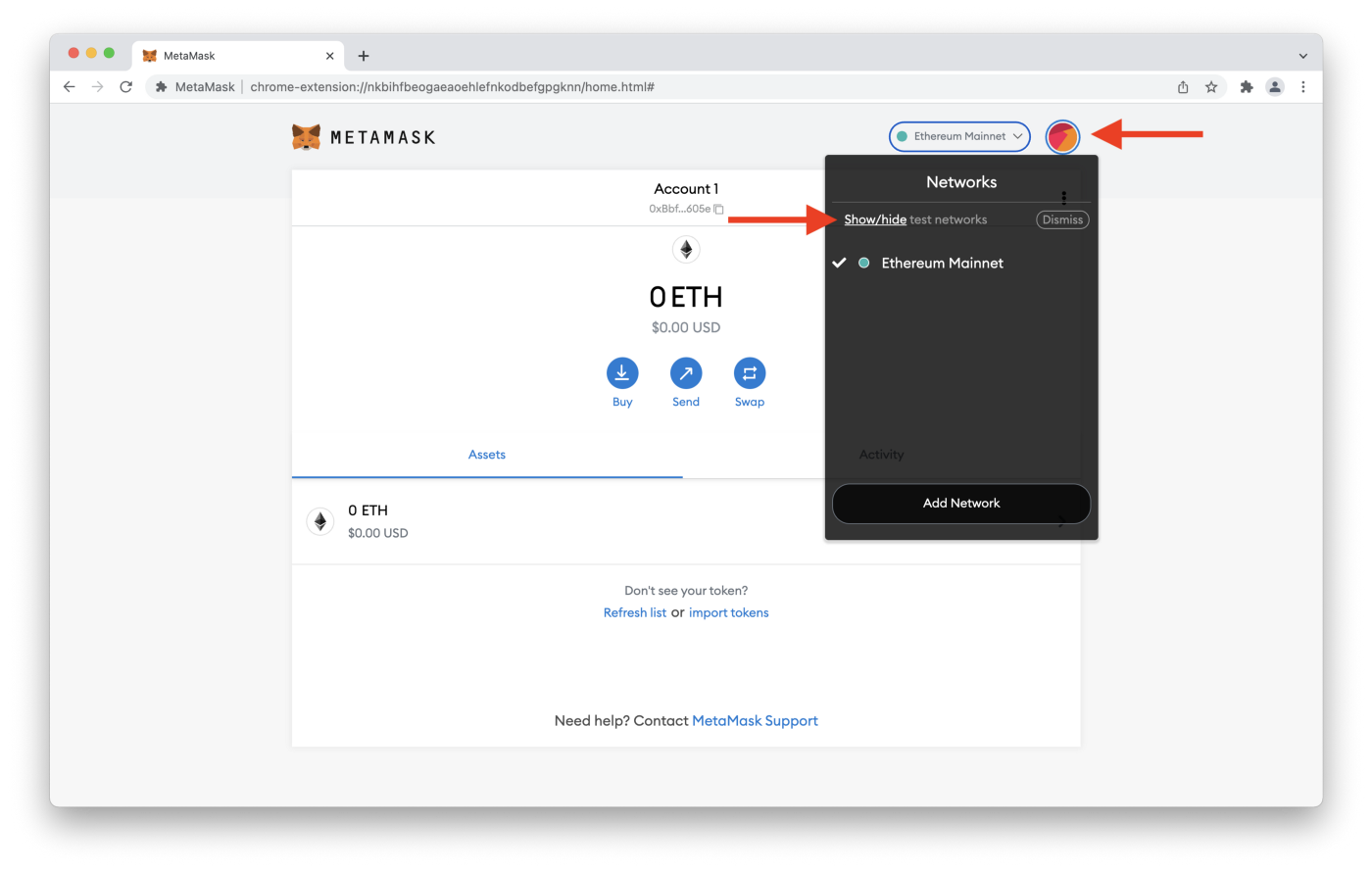The height and width of the screenshot is (872, 1372).
Task: Select the MetaMask browser tab
Action: click(237, 56)
